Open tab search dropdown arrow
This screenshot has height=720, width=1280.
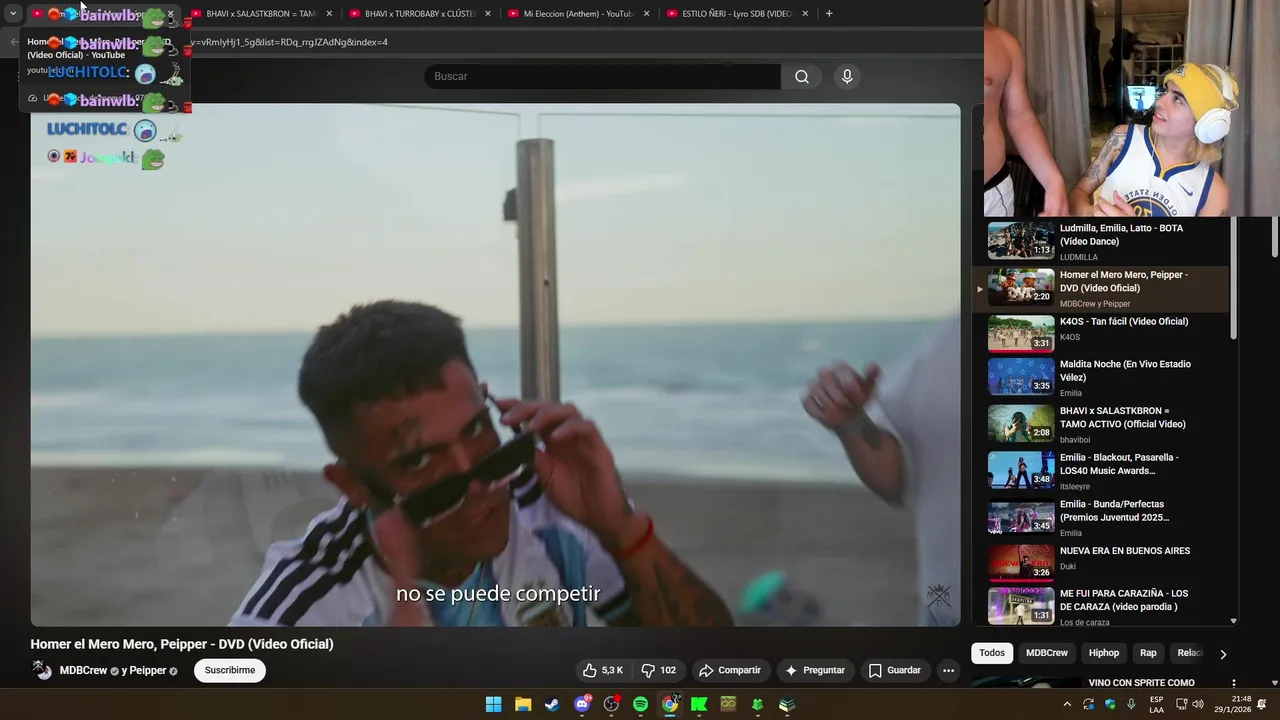pos(13,14)
